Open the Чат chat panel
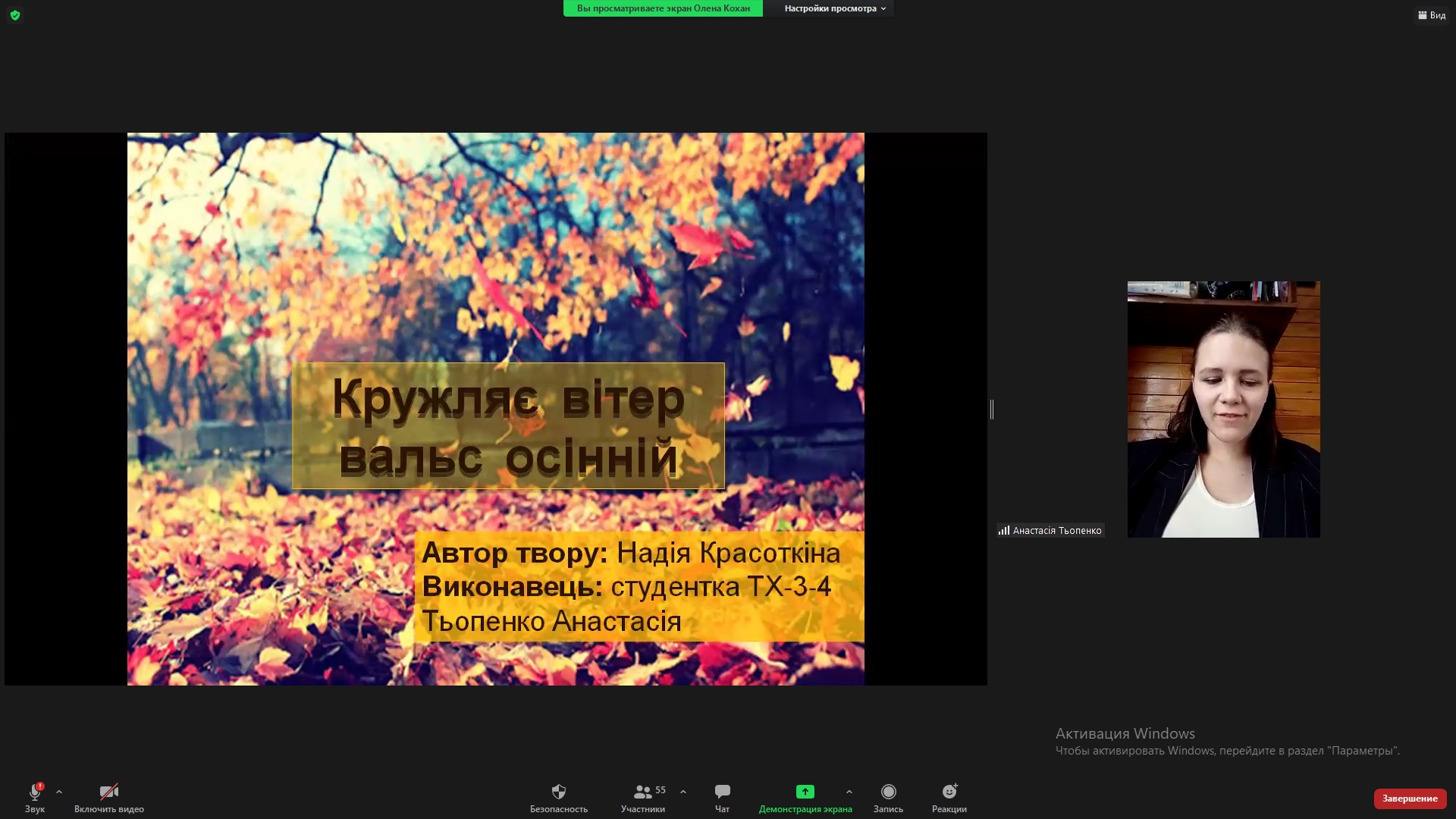 722,792
